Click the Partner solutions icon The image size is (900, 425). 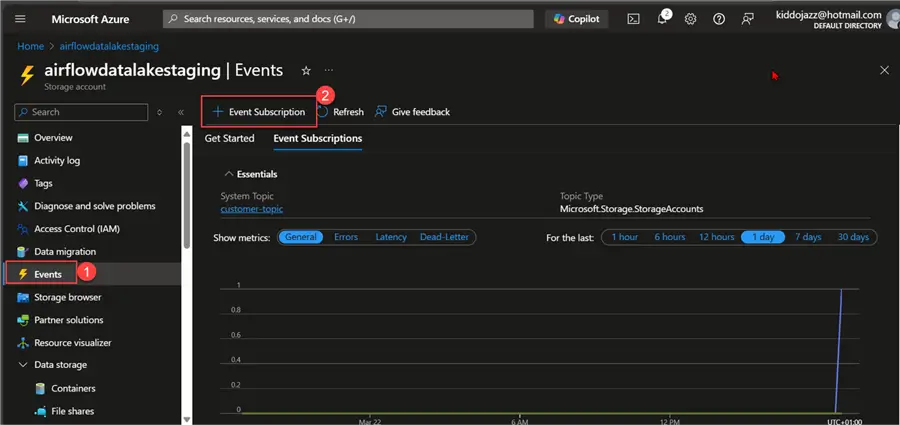click(23, 320)
